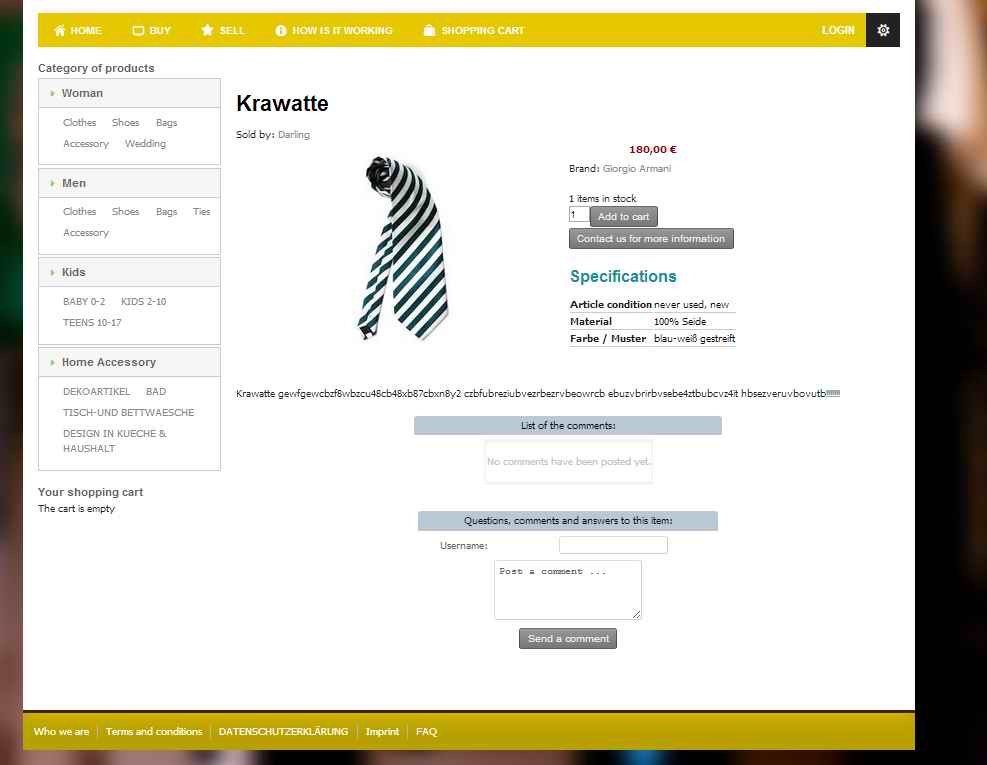Image resolution: width=987 pixels, height=765 pixels.
Task: Click the Send a comment button
Action: point(568,638)
